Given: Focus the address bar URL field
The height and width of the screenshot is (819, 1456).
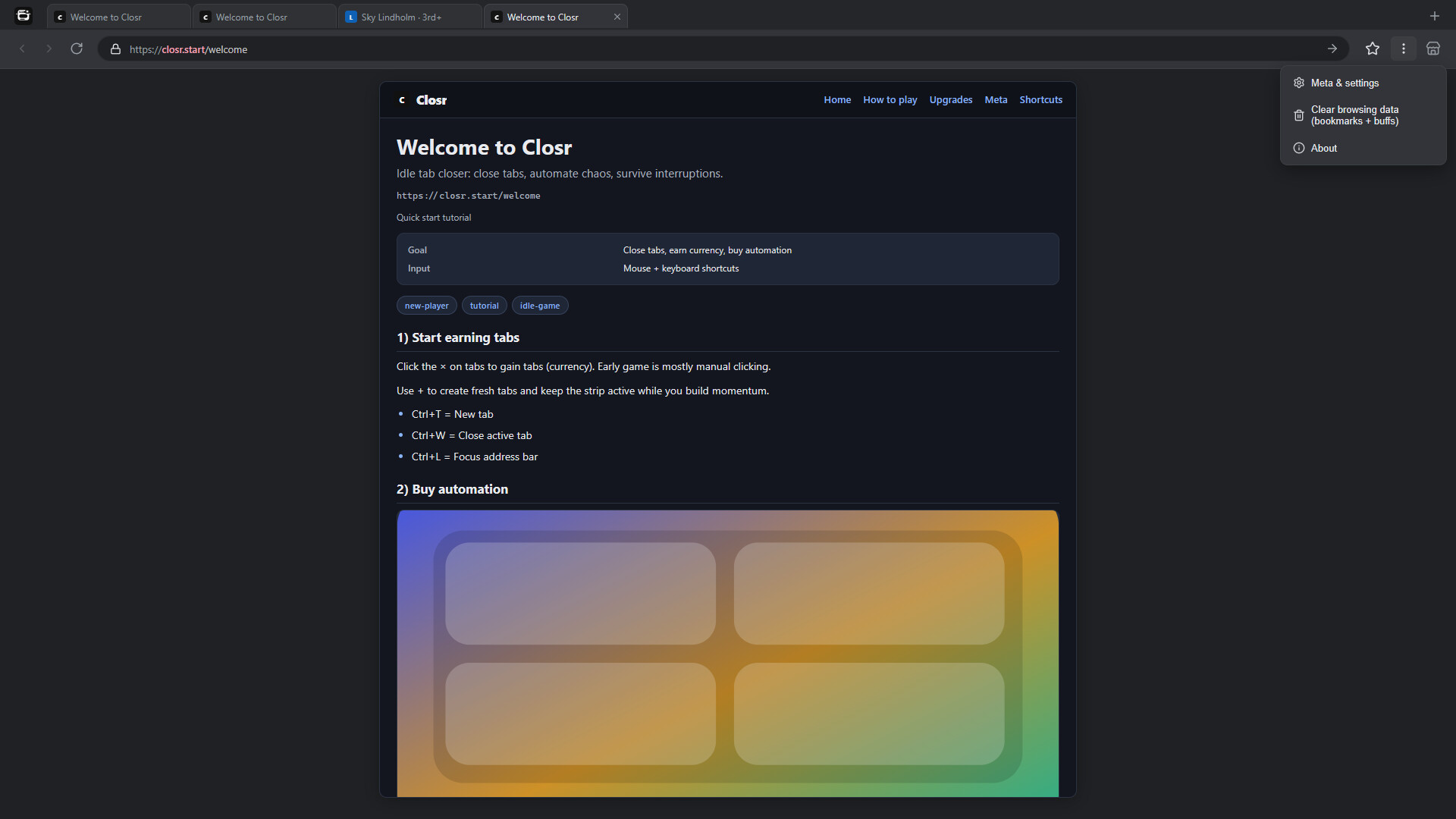Looking at the screenshot, I should [x=682, y=49].
